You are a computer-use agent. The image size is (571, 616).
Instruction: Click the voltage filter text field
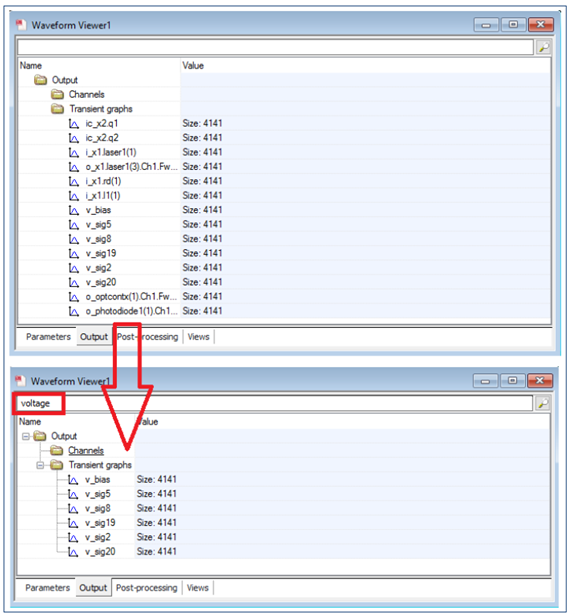(x=275, y=403)
